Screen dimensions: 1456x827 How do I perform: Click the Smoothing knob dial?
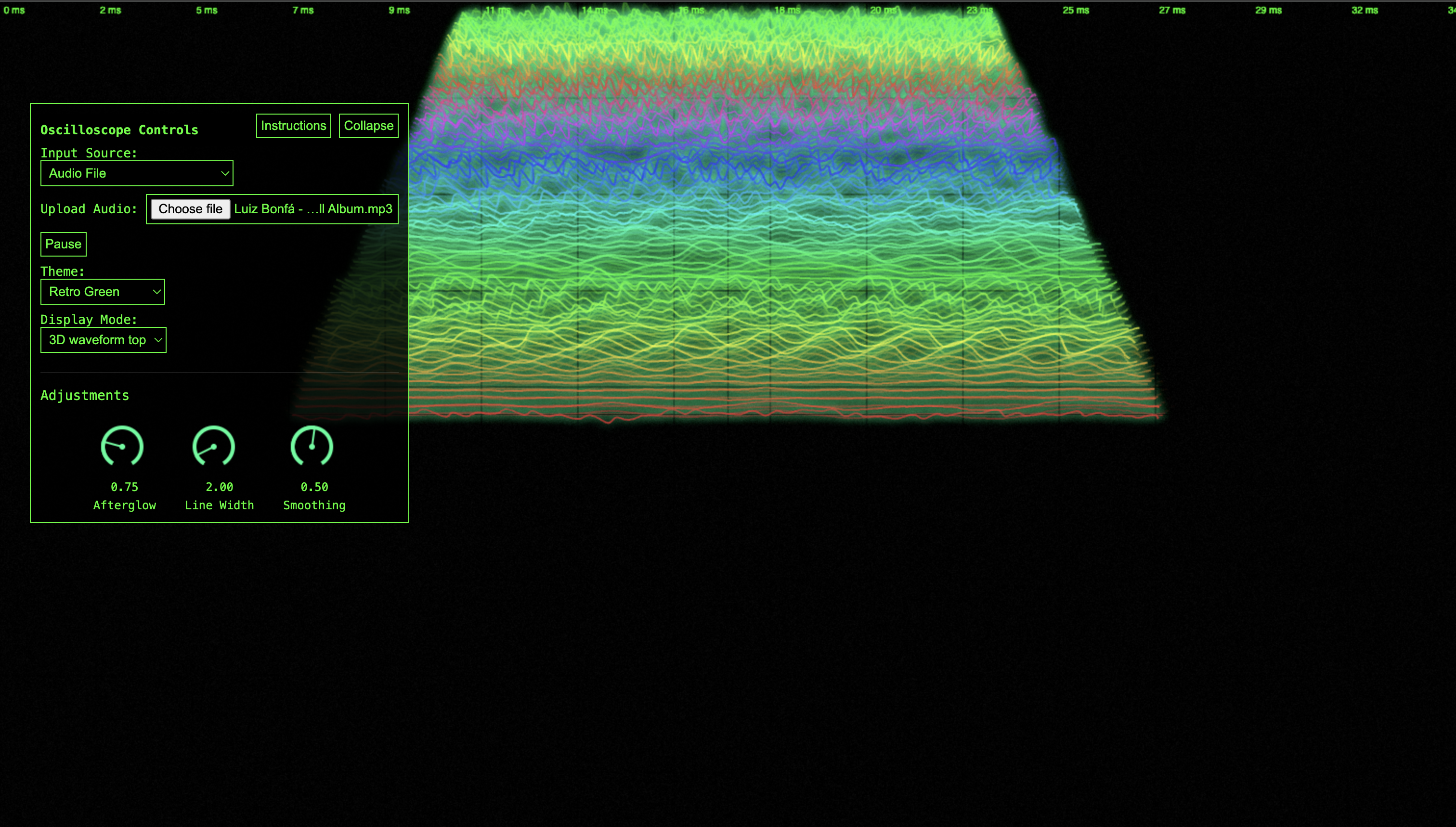[312, 446]
